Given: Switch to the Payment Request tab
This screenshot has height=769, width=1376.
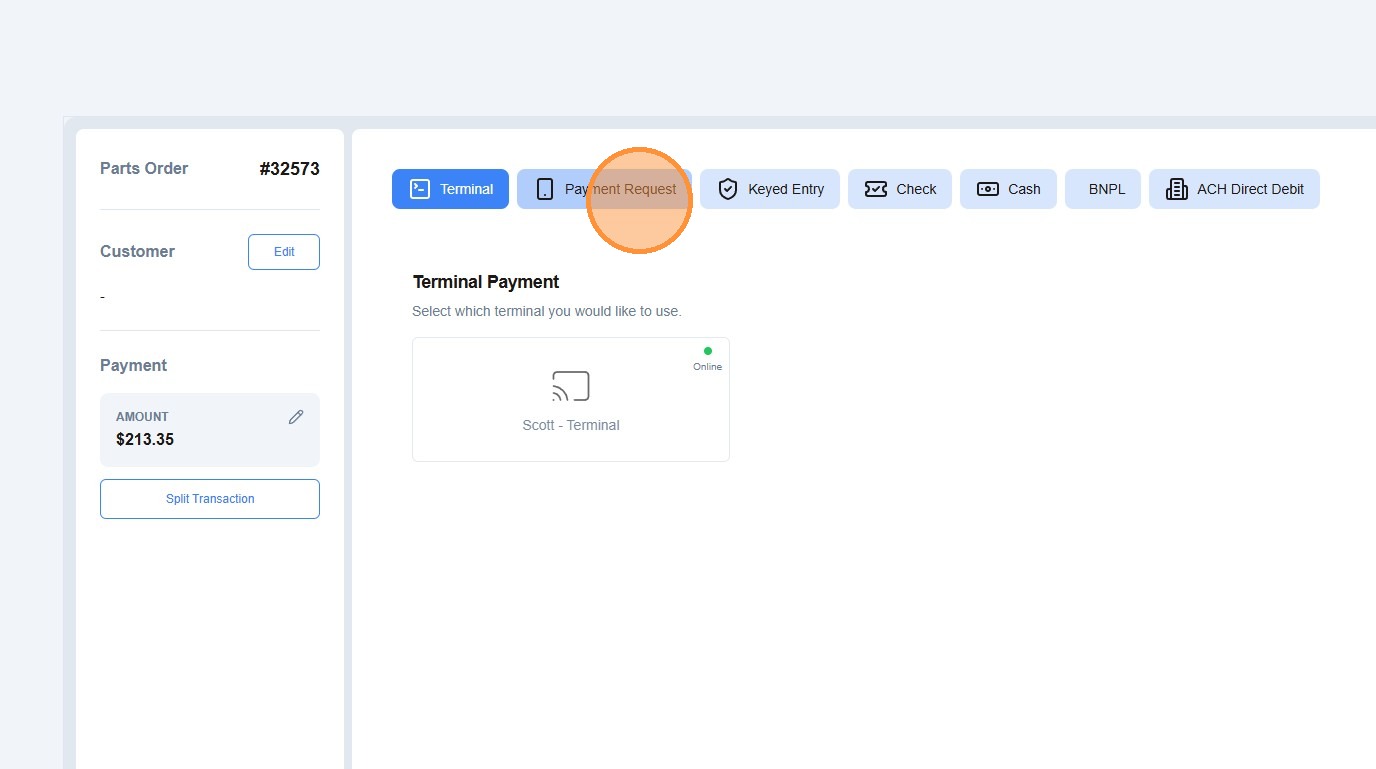Looking at the screenshot, I should click(x=604, y=189).
